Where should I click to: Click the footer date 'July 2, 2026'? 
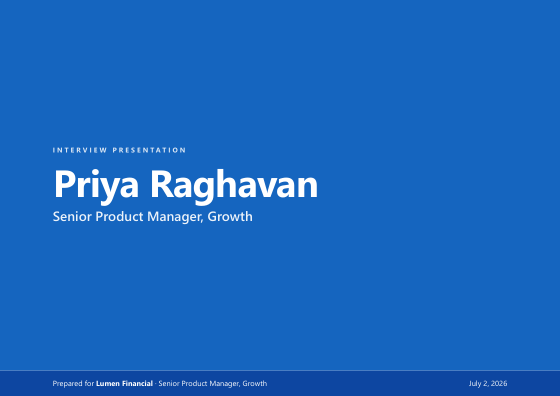point(488,384)
